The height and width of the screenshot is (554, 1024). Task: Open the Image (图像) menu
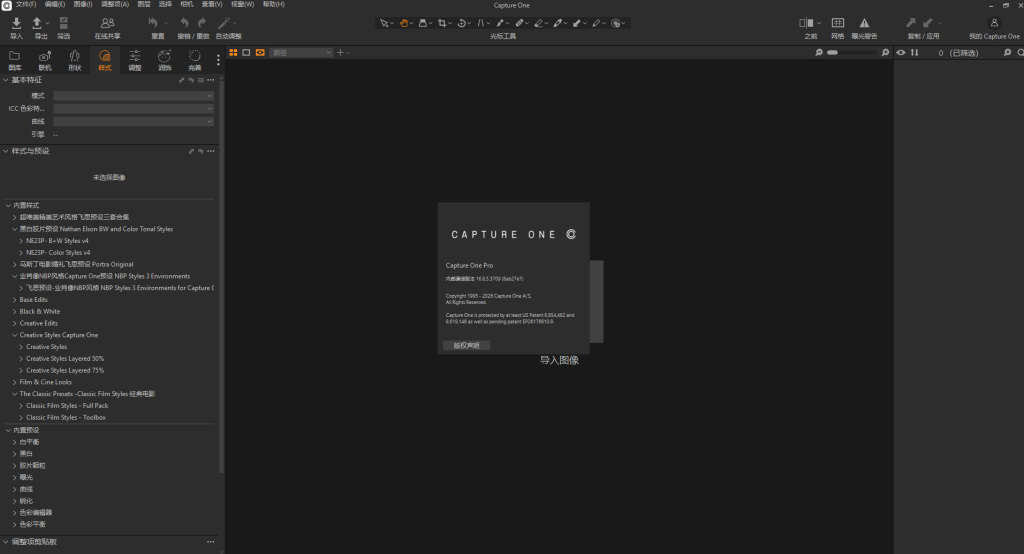point(83,5)
